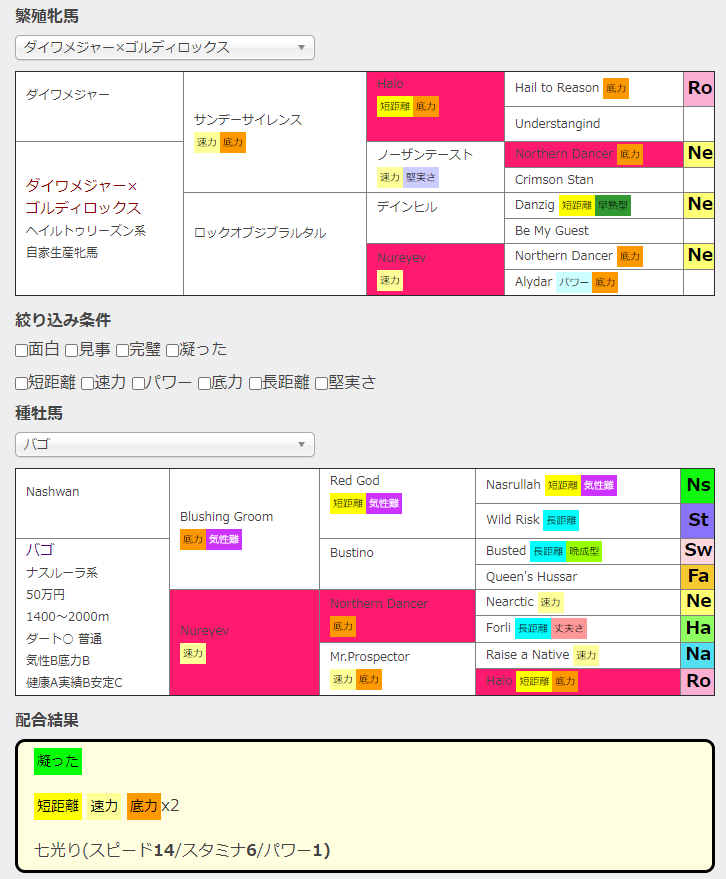
Task: Check the 凝った filter checkbox
Action: pyautogui.click(x=173, y=350)
